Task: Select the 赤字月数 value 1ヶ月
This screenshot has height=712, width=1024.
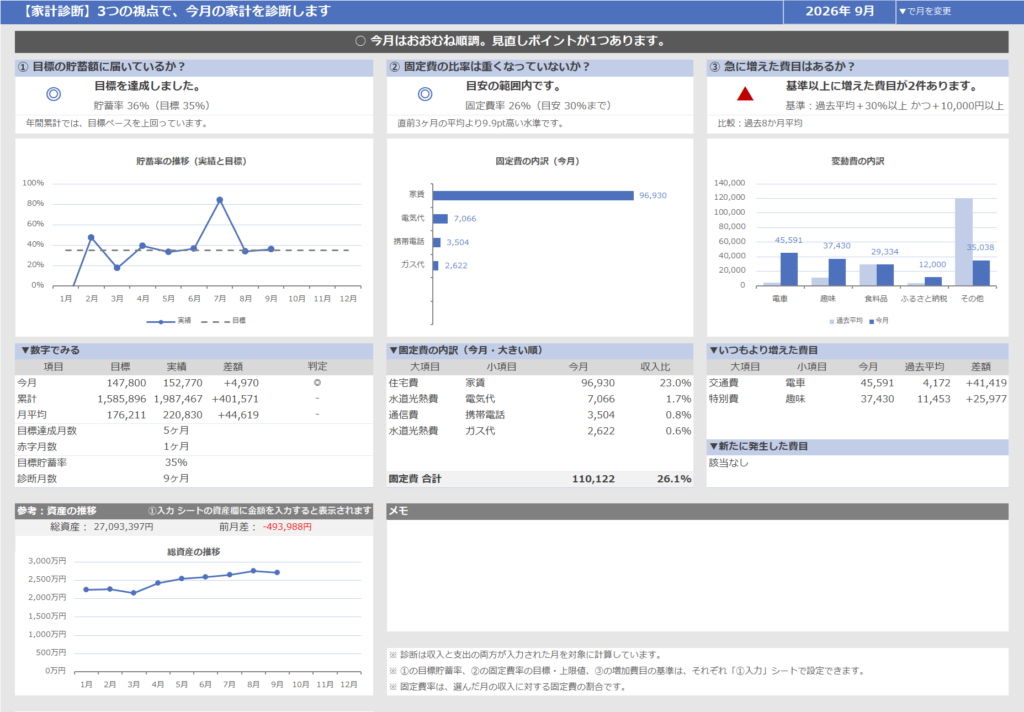Action: [176, 447]
